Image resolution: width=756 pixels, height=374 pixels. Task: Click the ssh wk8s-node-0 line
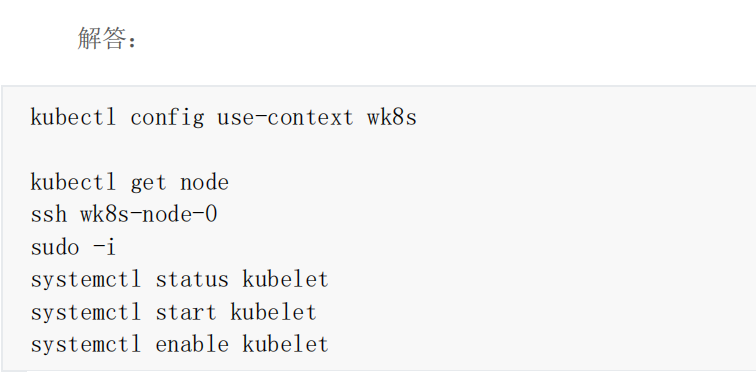tap(124, 214)
